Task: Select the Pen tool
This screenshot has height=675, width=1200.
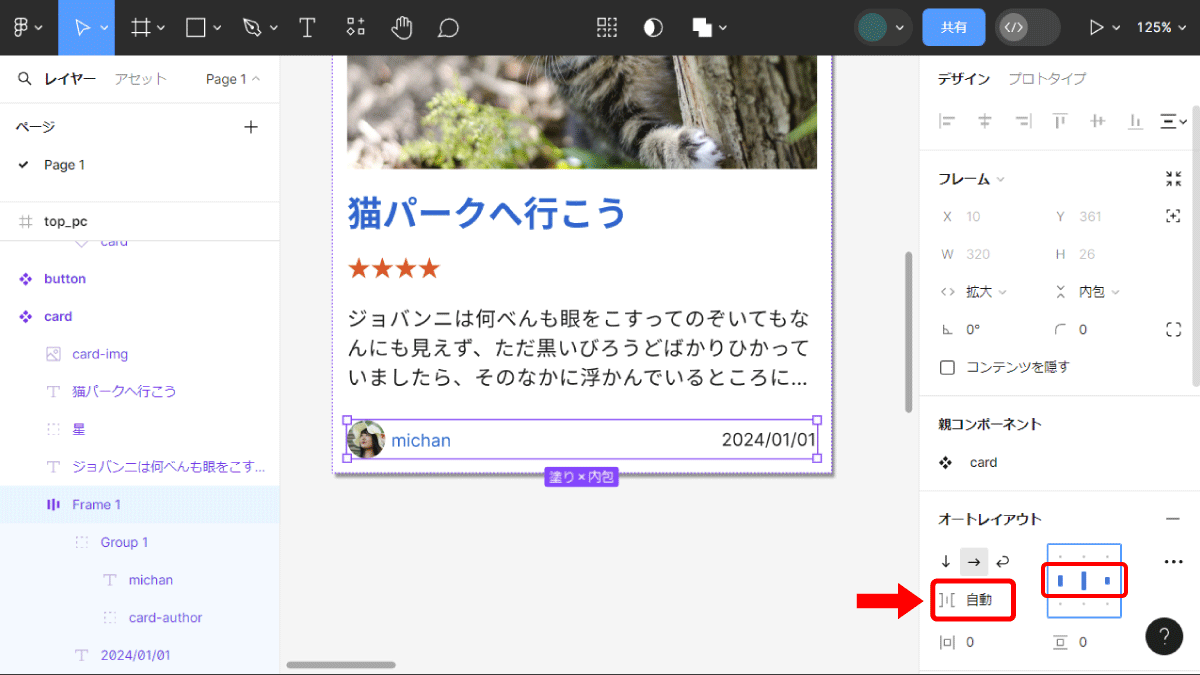Action: [252, 28]
